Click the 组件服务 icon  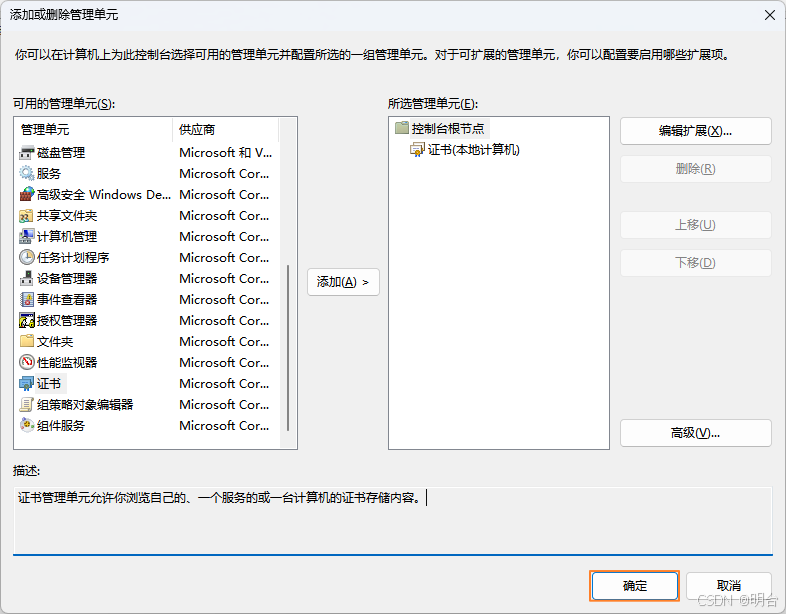tap(27, 426)
